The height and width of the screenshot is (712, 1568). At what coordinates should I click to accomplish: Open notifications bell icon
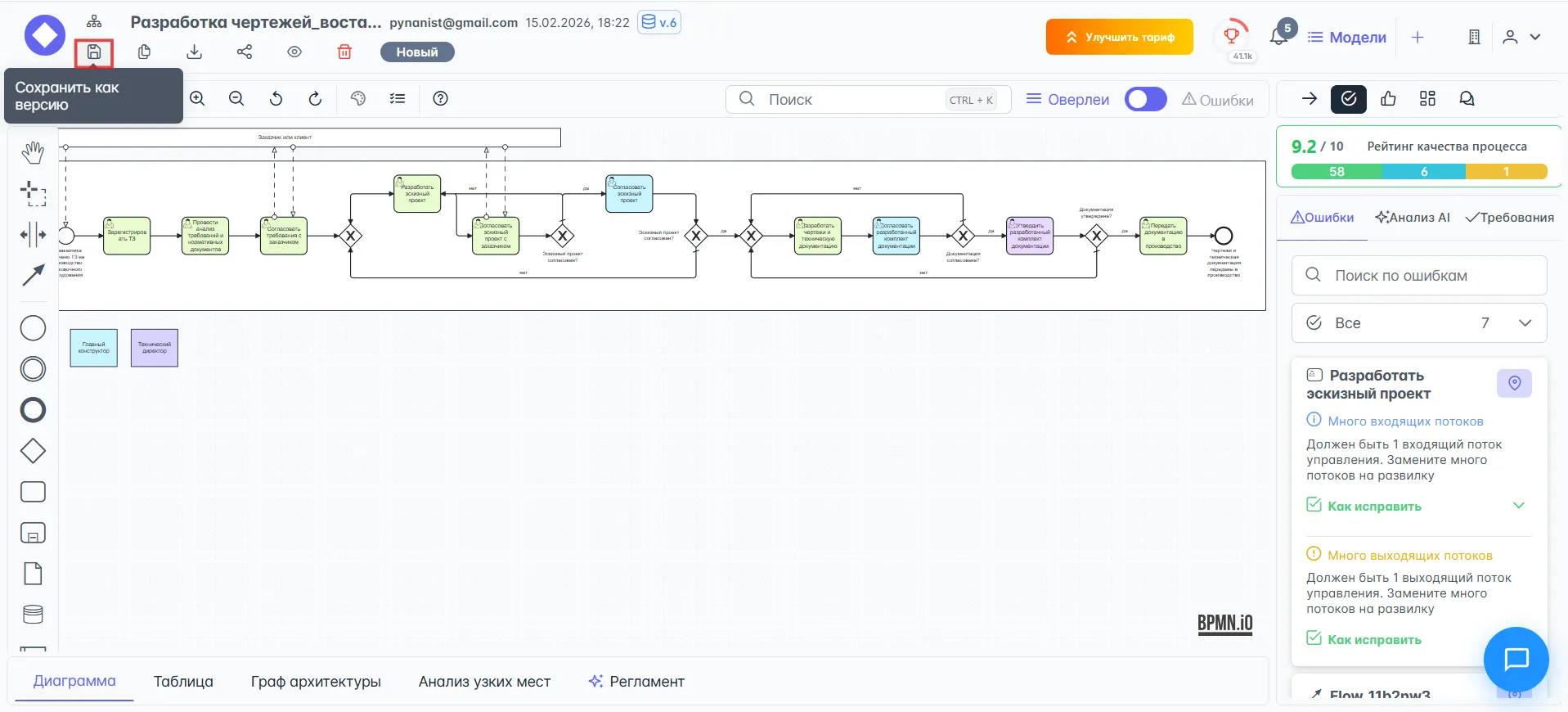point(1278,37)
